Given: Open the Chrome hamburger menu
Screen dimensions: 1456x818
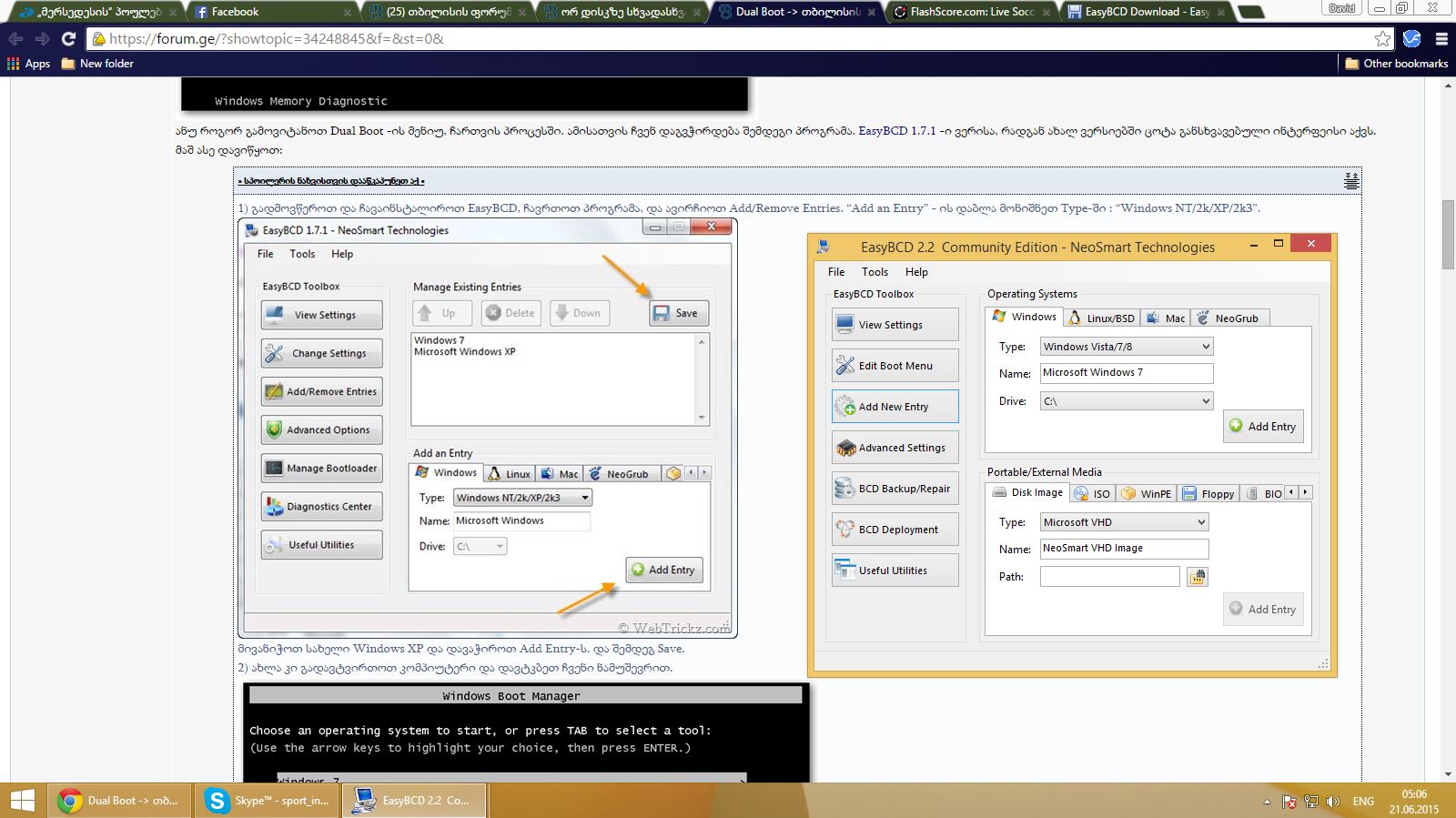Looking at the screenshot, I should pyautogui.click(x=1441, y=39).
